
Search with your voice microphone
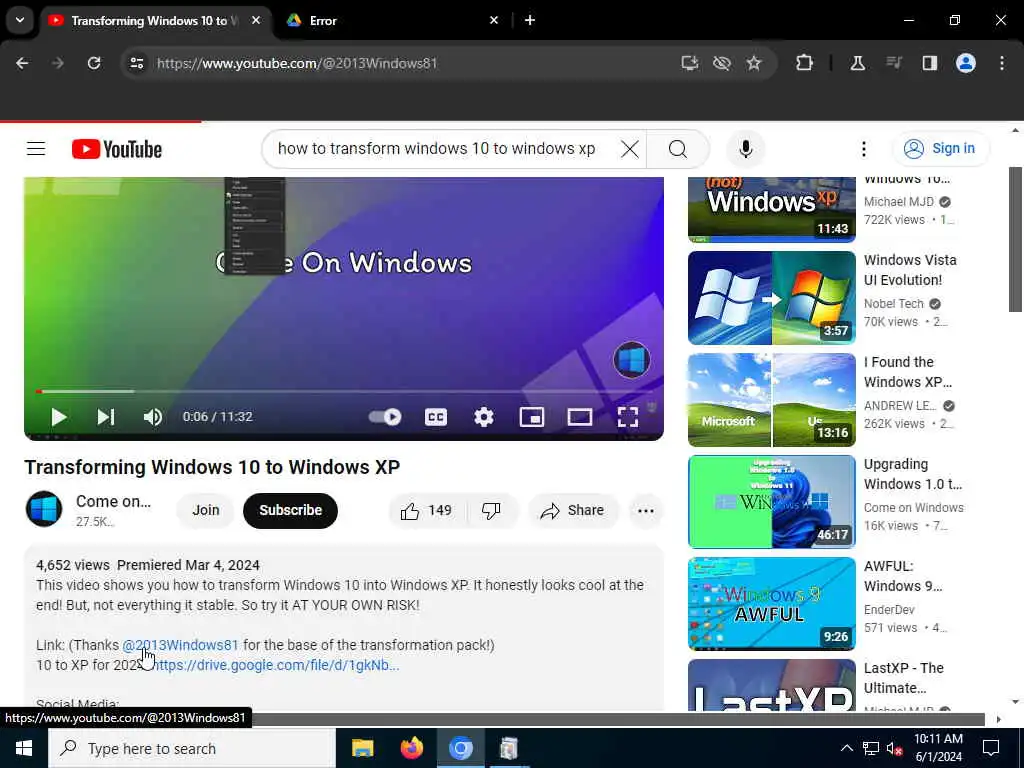pos(746,149)
